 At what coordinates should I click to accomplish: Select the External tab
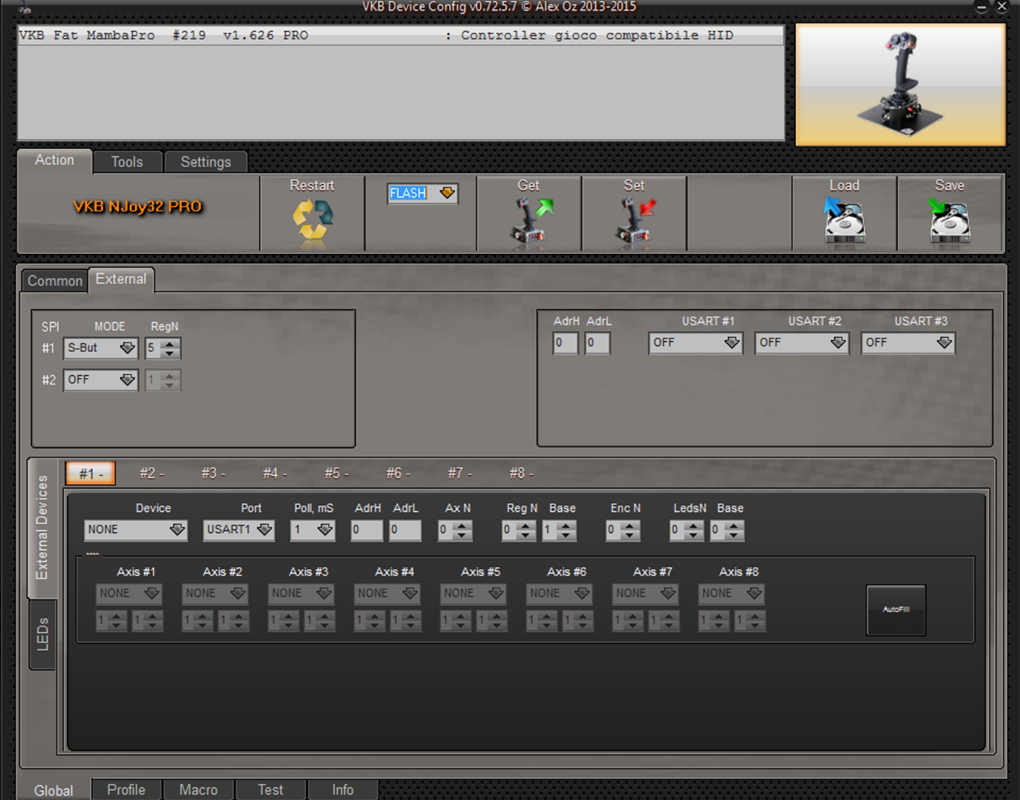click(121, 279)
